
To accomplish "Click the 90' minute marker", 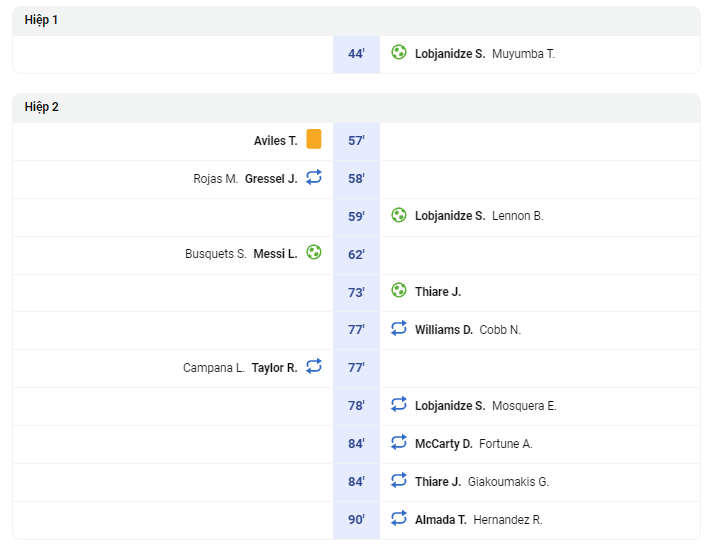I will coord(356,520).
